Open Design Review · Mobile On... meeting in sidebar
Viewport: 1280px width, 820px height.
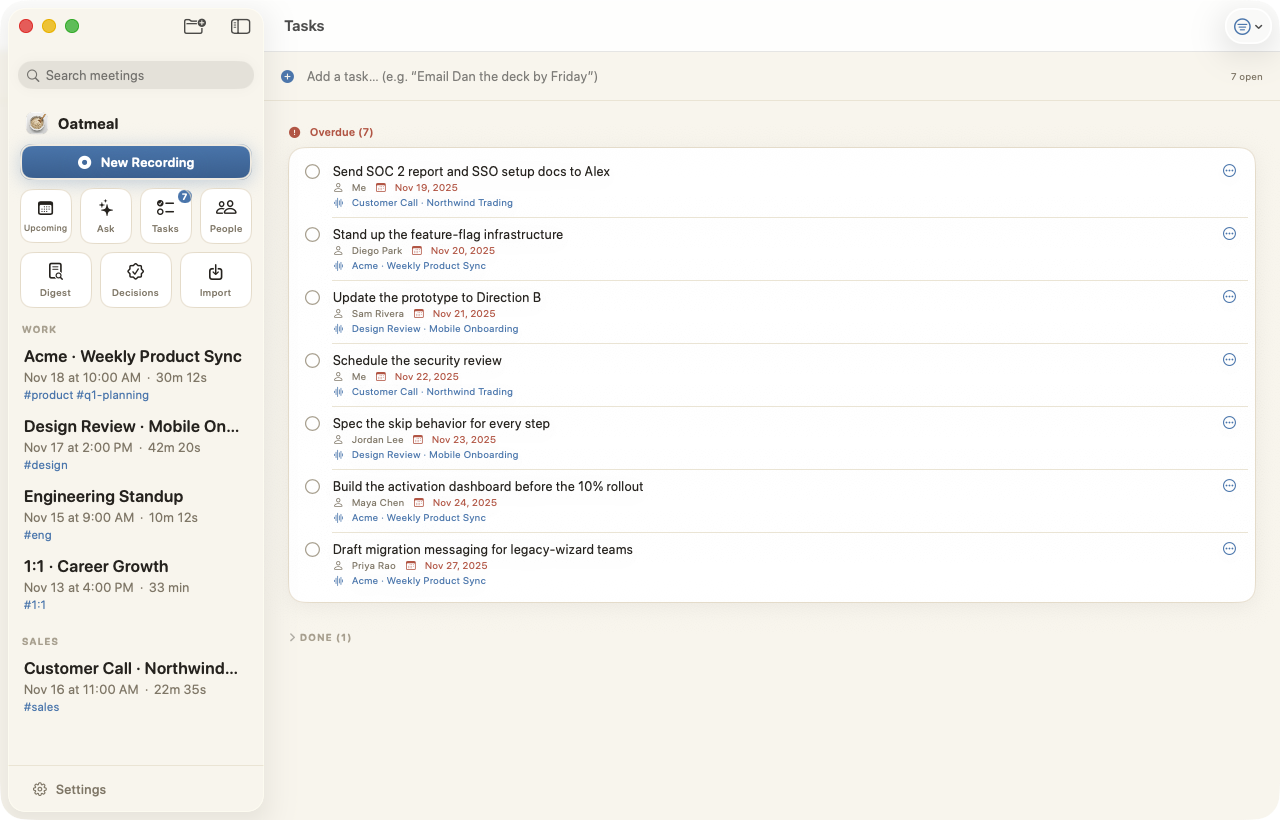(136, 445)
